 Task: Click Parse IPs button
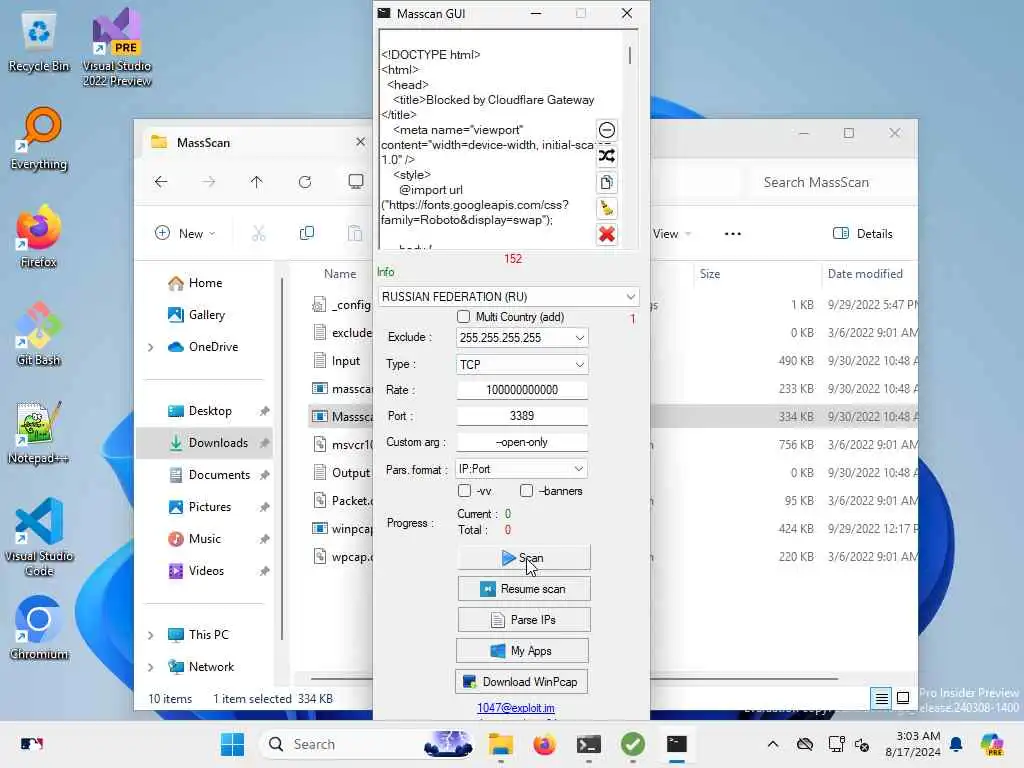[524, 620]
